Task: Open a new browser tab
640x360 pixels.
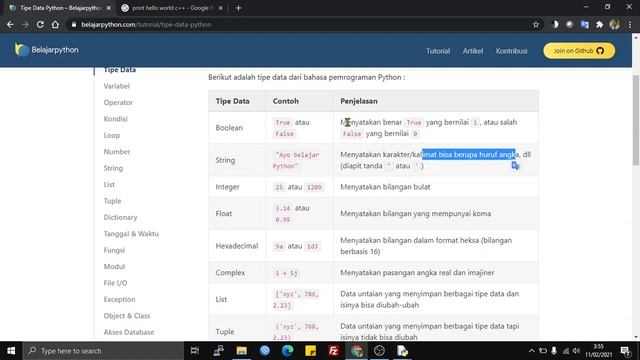Action: (238, 8)
